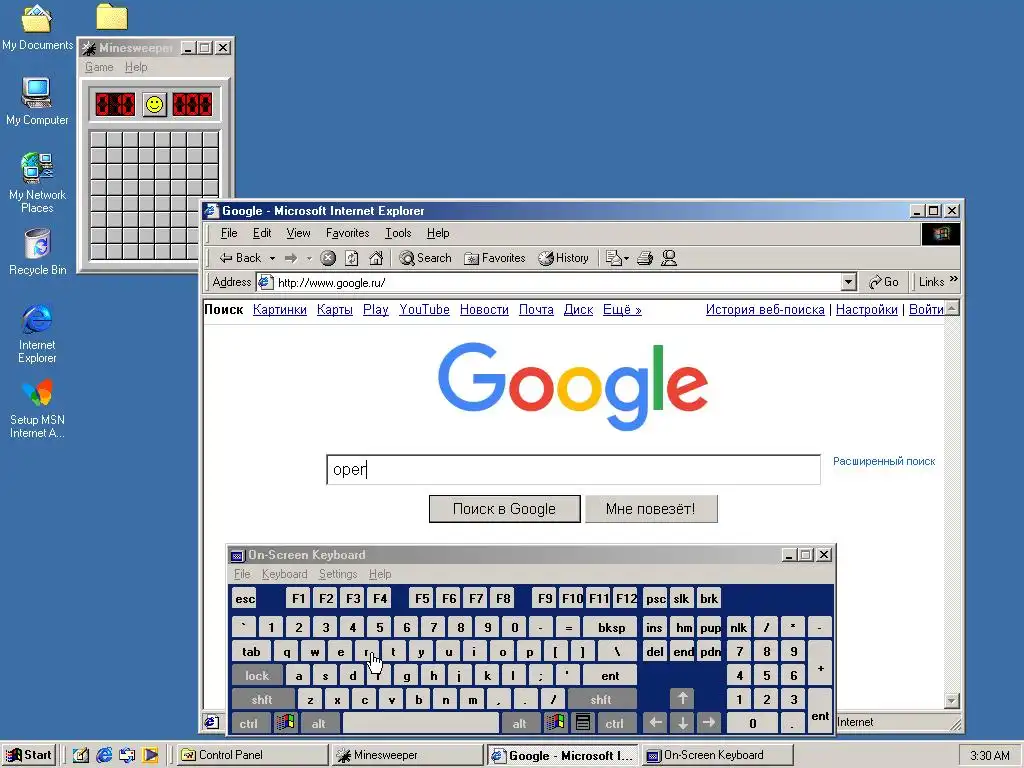Click the up arrow key on keyboard
This screenshot has height=768, width=1024.
click(x=682, y=699)
